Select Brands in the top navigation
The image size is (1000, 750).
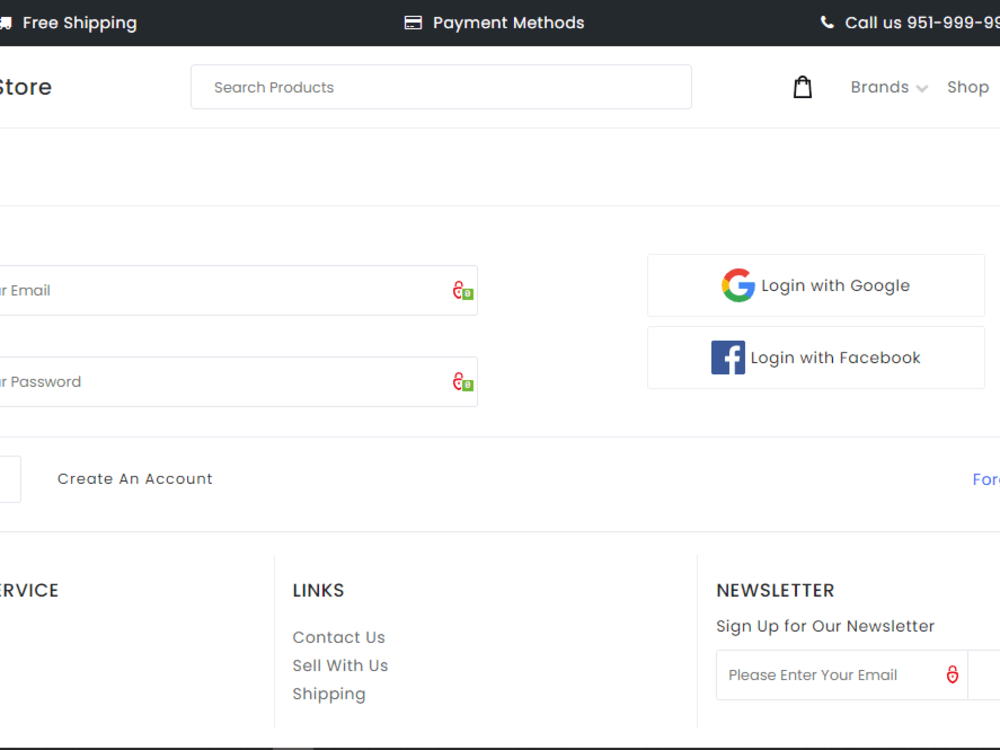pyautogui.click(x=879, y=87)
